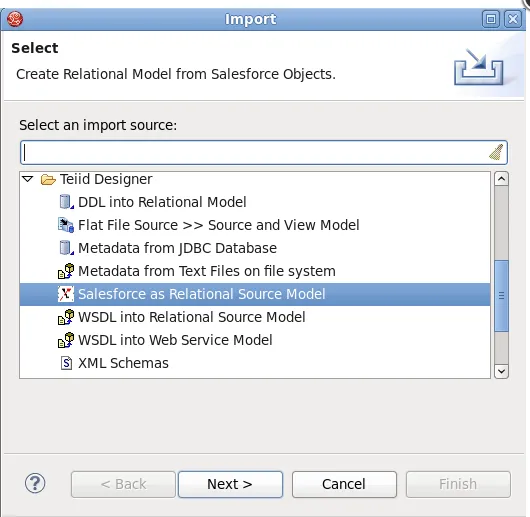The height and width of the screenshot is (517, 530).
Task: Open help with the question mark icon
Action: pyautogui.click(x=35, y=483)
